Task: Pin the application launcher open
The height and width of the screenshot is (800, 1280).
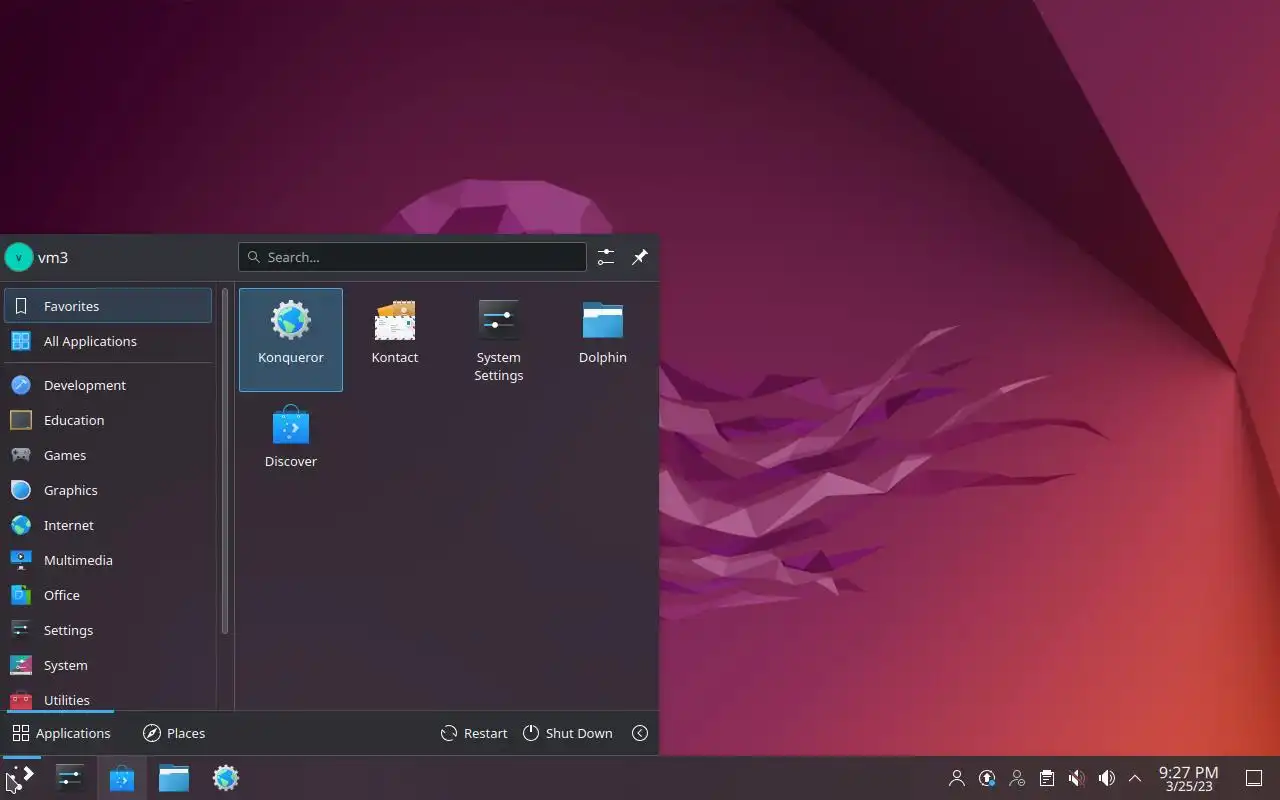Action: point(640,257)
